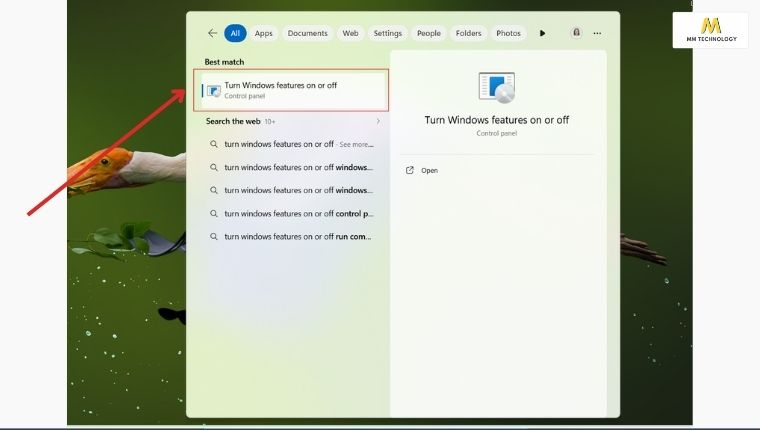Switch to the Apps filter tab
Image resolution: width=760 pixels, height=430 pixels.
(264, 33)
